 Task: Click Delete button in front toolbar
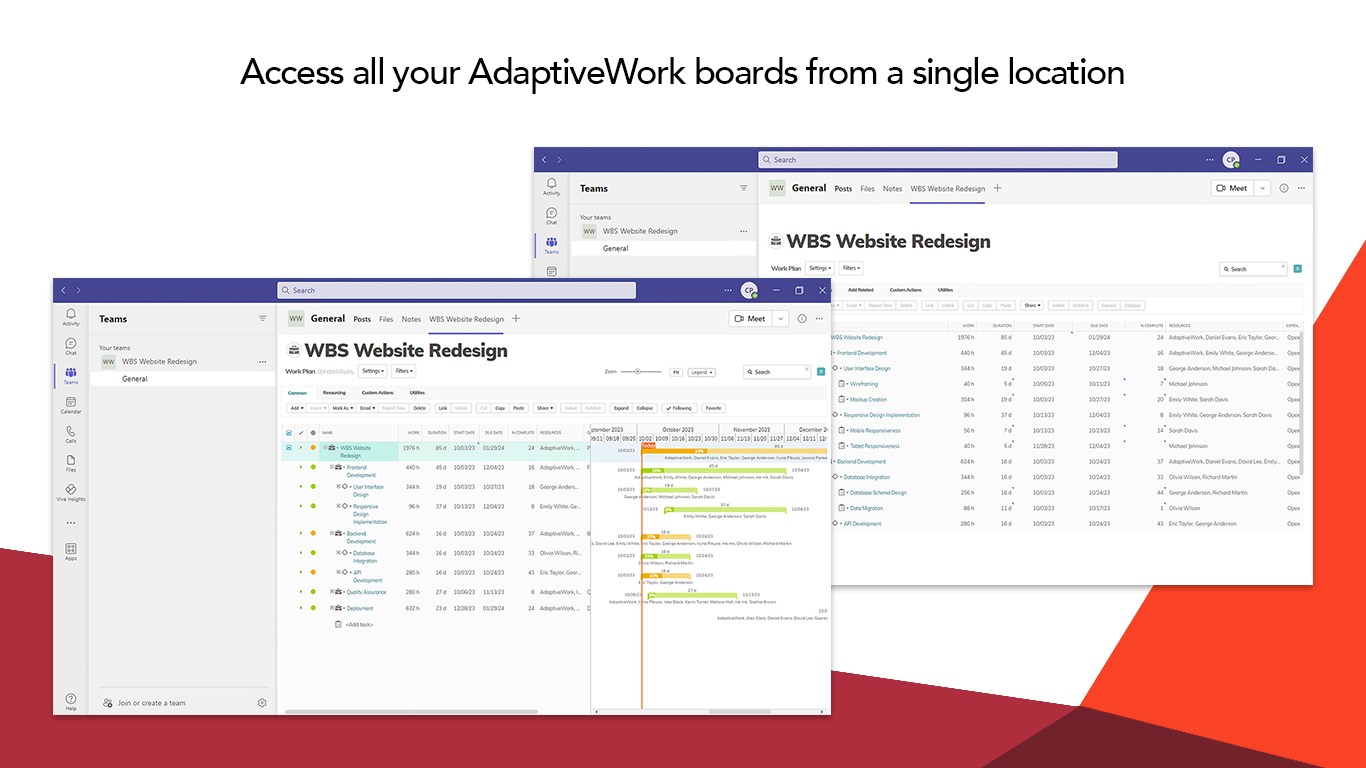tap(420, 408)
